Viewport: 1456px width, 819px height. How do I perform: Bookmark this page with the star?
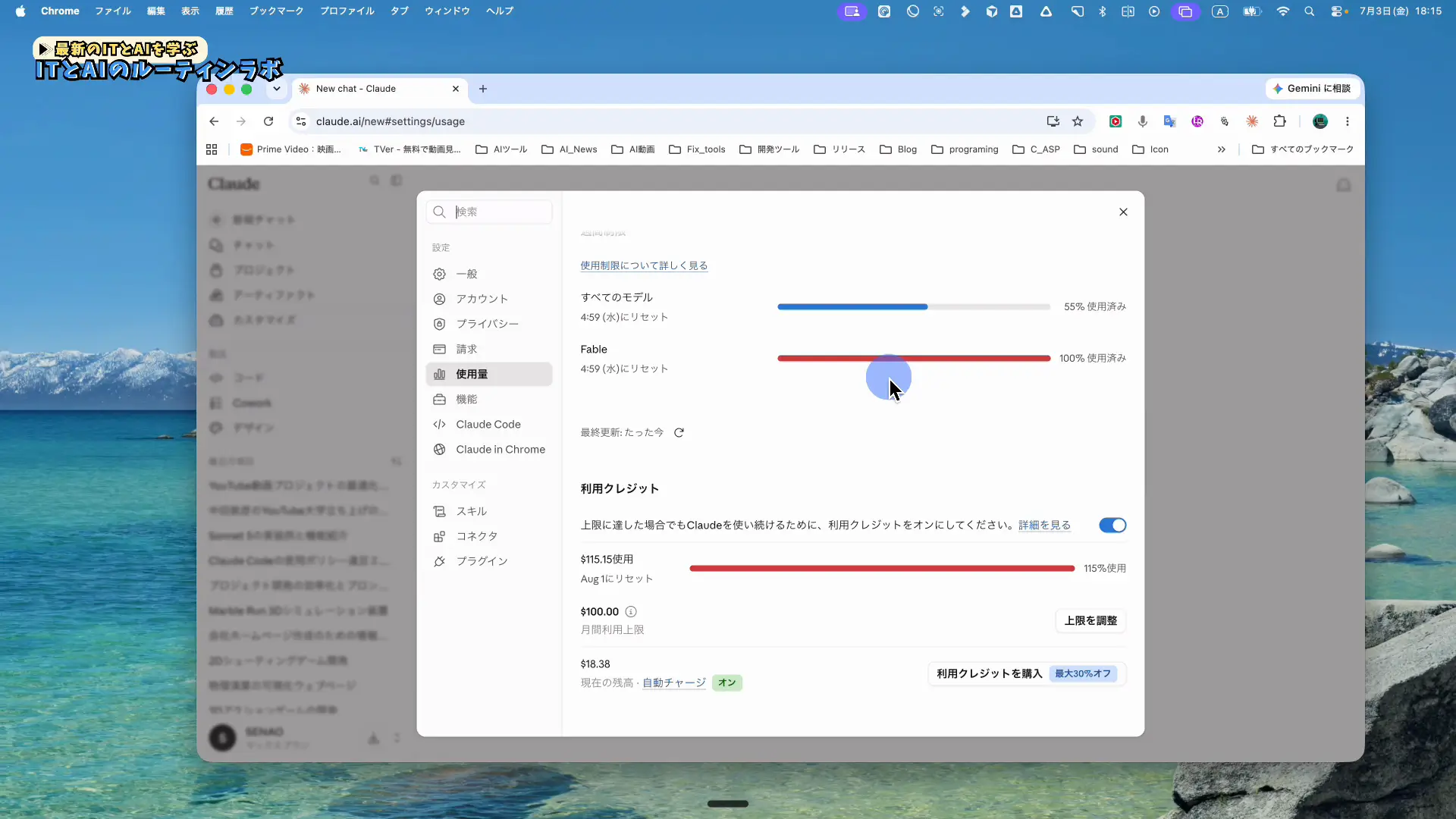point(1078,121)
